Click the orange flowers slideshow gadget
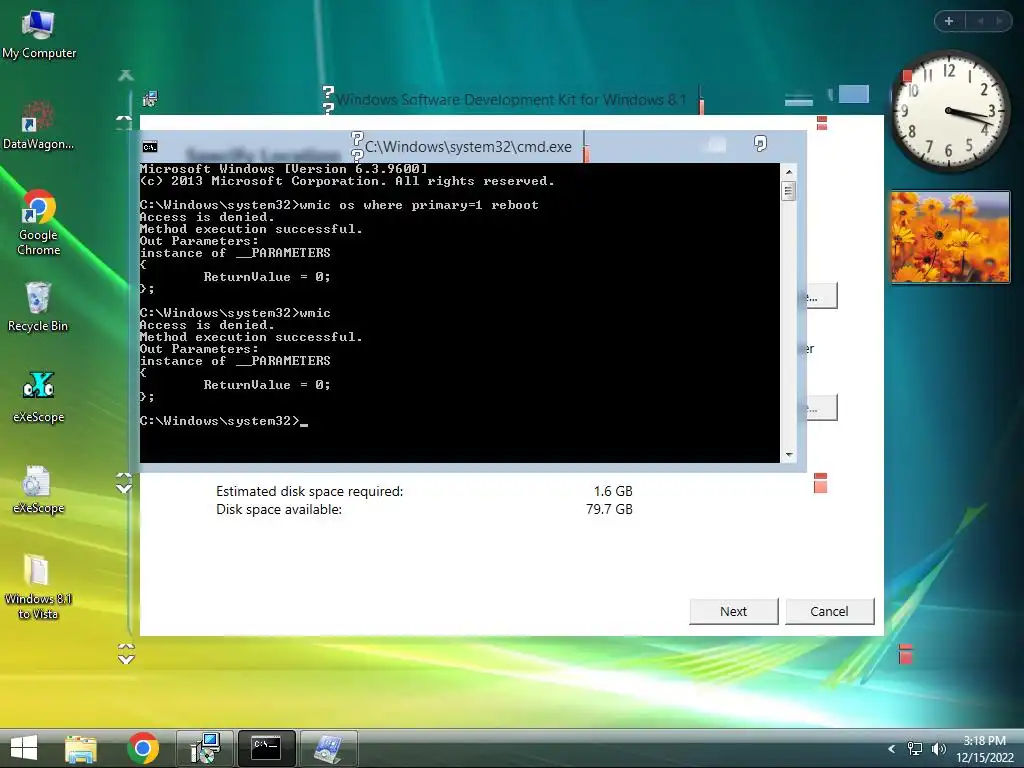Screen dimensions: 1024x768 coord(950,236)
